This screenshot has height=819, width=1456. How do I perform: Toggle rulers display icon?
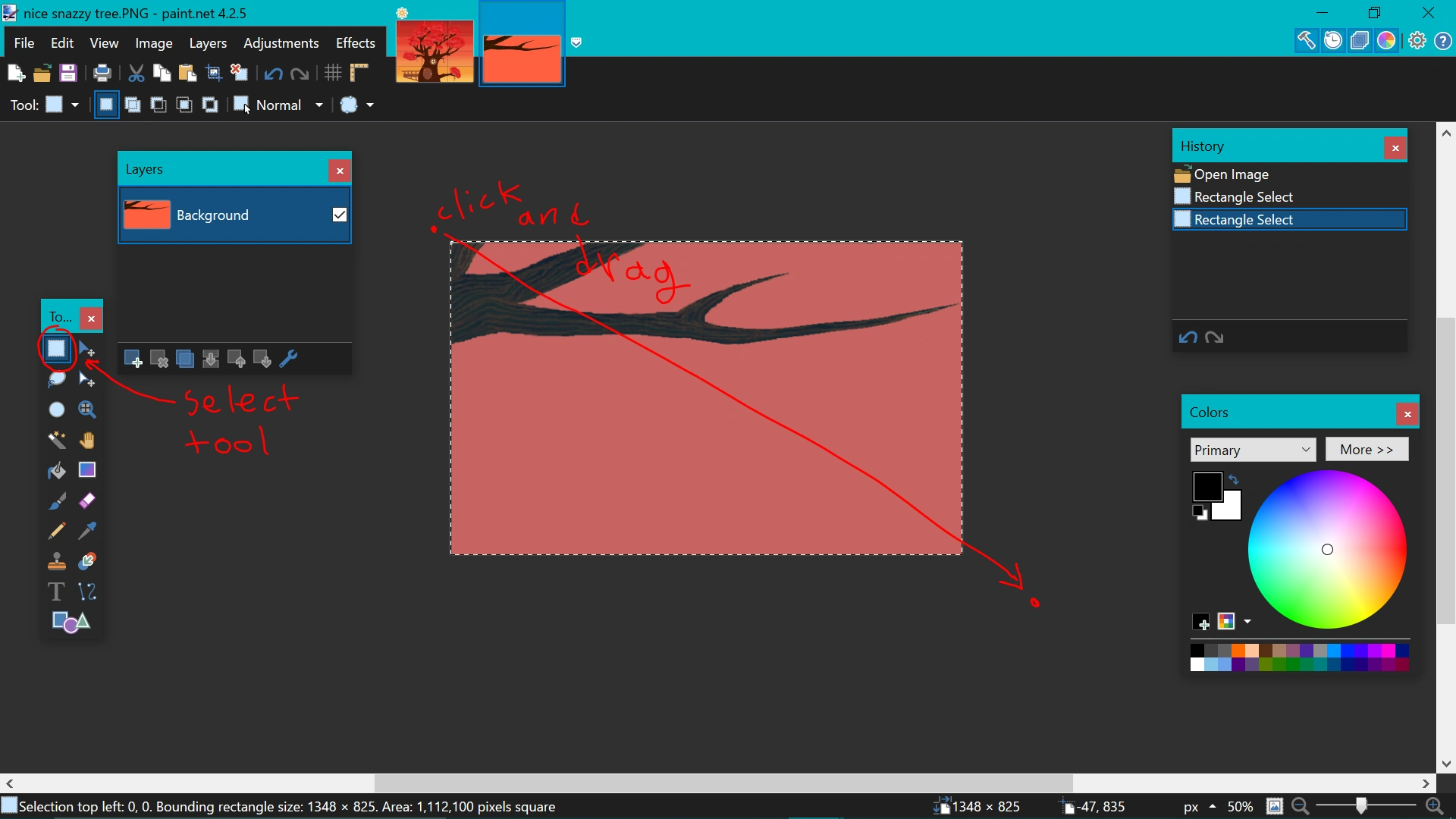tap(359, 74)
